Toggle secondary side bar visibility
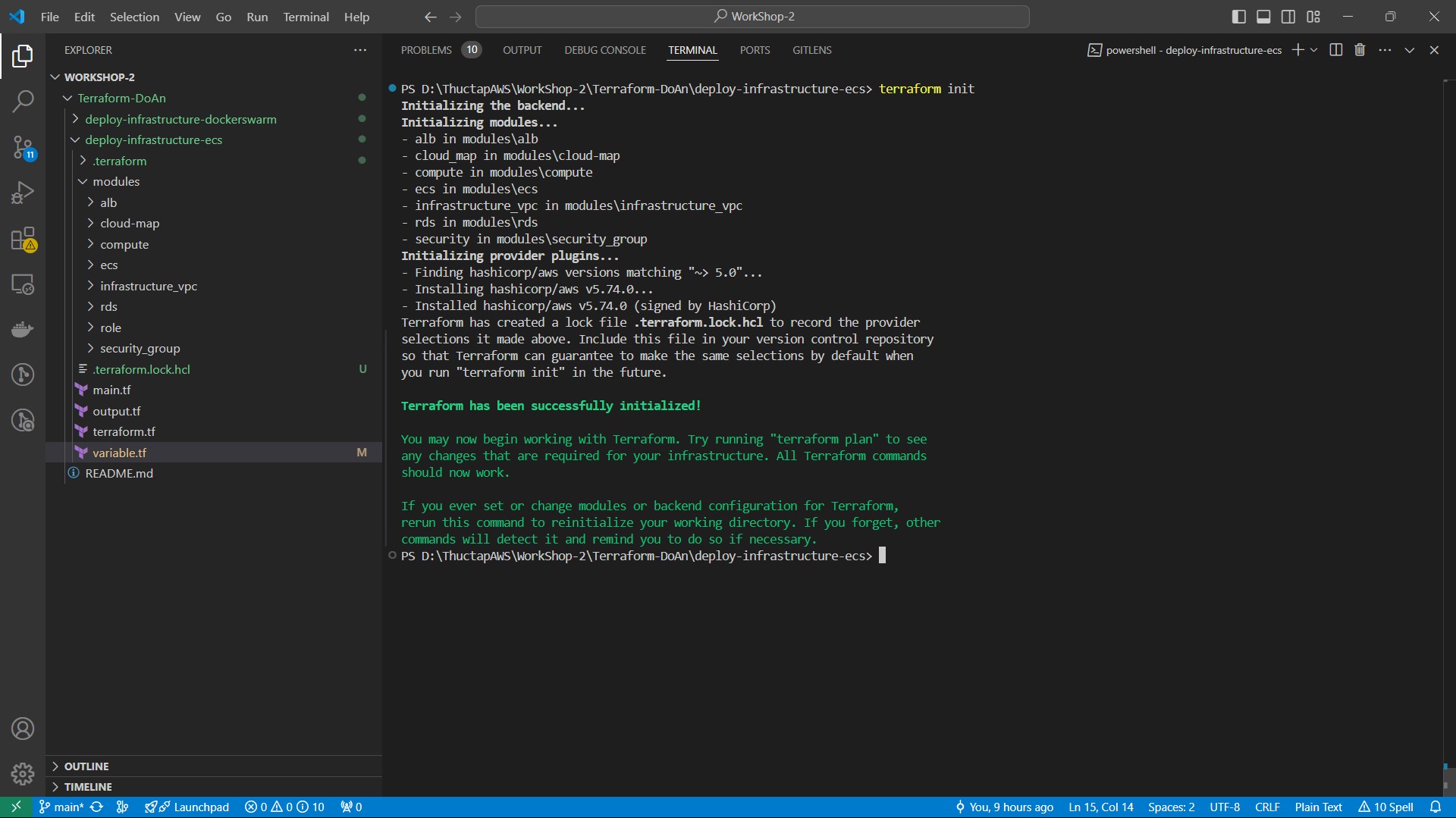 coord(1288,17)
